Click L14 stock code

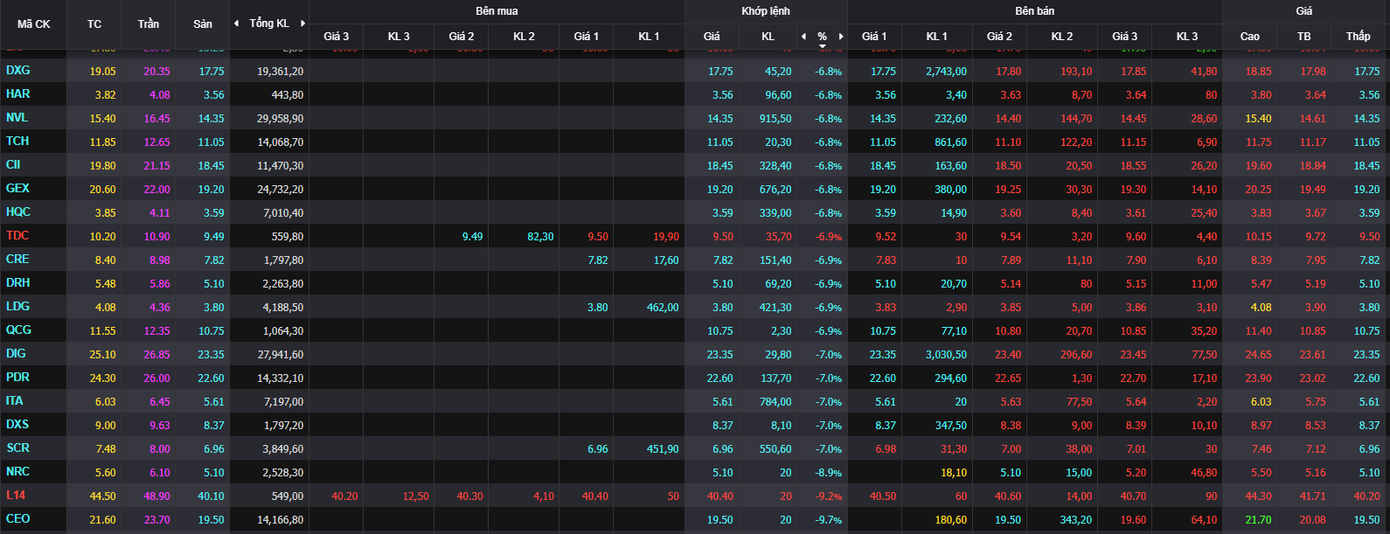(15, 495)
